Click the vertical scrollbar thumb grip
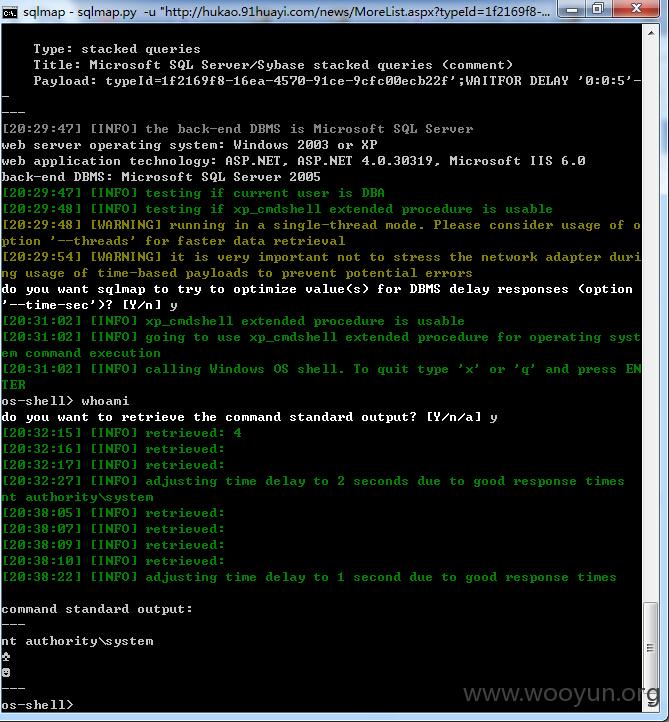The image size is (669, 722). tap(650, 647)
